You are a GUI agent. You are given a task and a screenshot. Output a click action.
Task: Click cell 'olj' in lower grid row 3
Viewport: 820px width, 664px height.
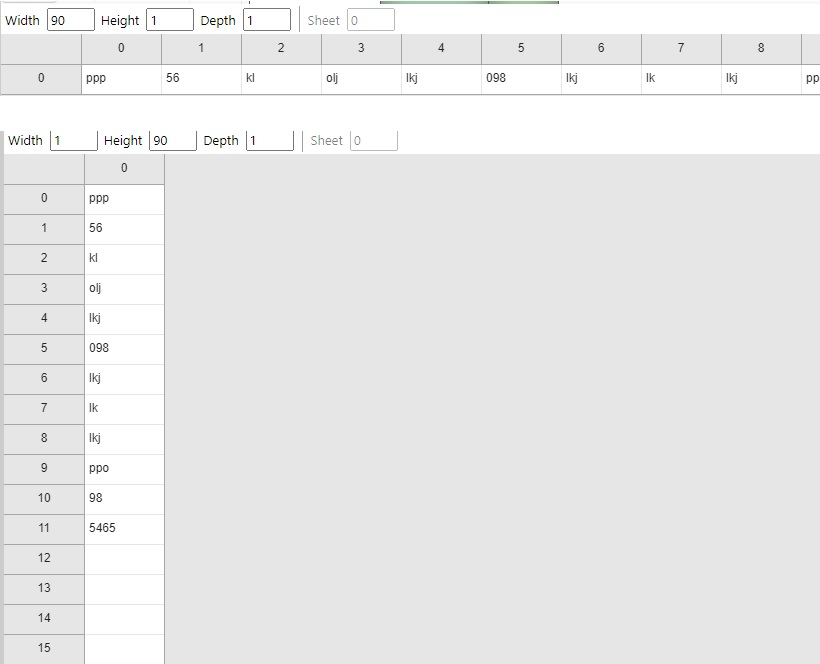click(124, 289)
